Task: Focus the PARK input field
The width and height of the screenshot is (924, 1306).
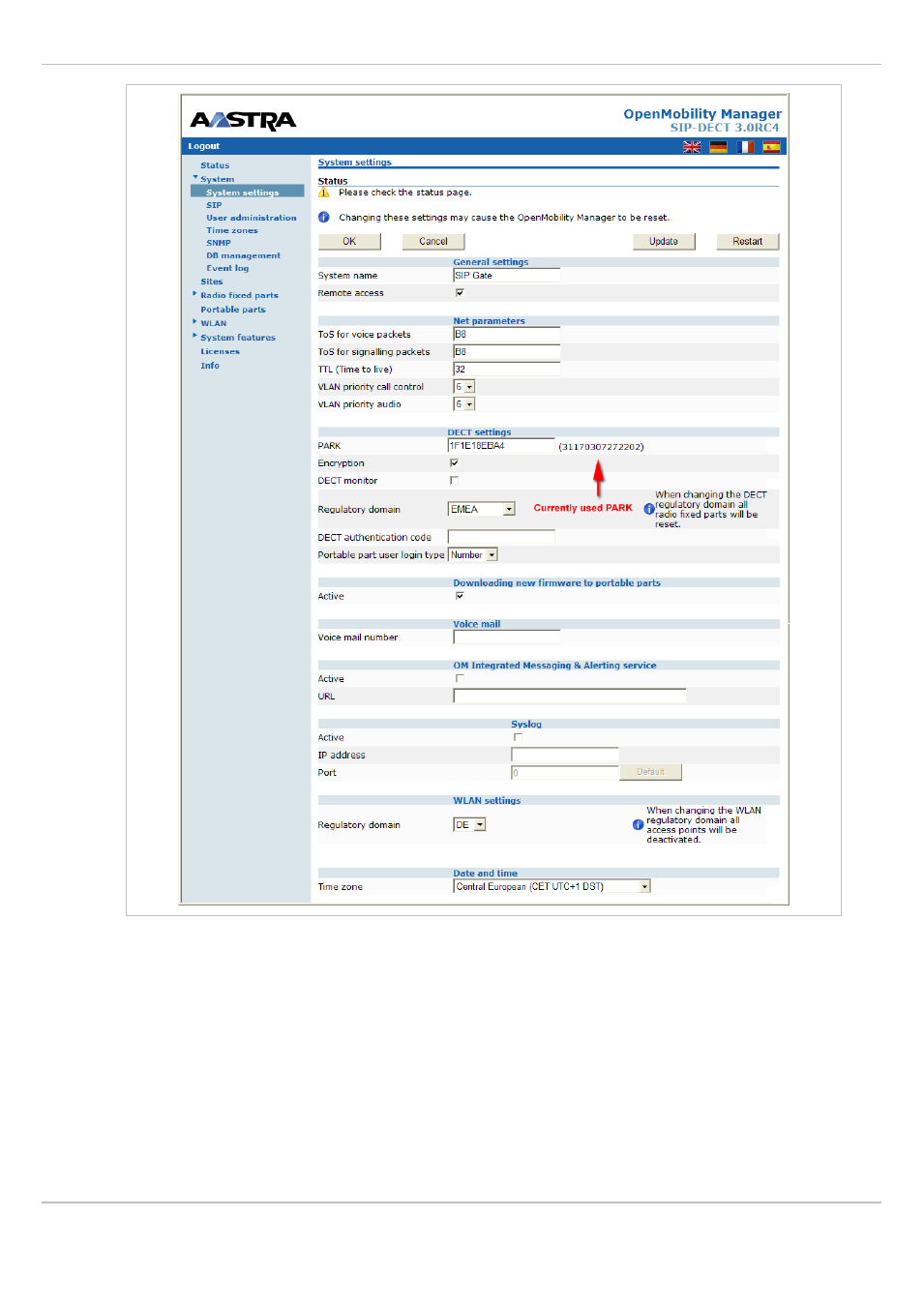Action: pos(501,446)
